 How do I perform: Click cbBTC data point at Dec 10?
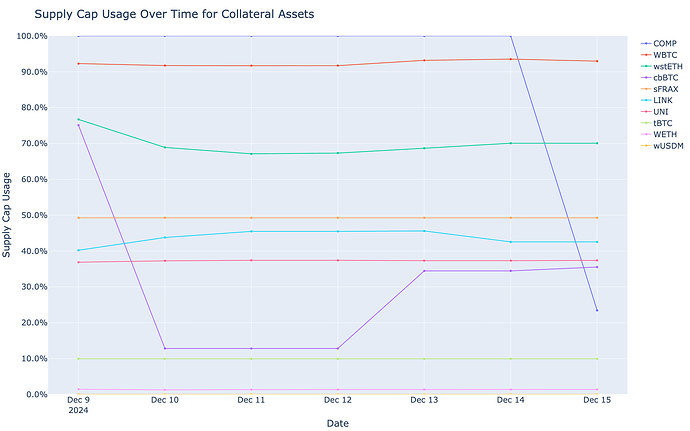point(164,349)
